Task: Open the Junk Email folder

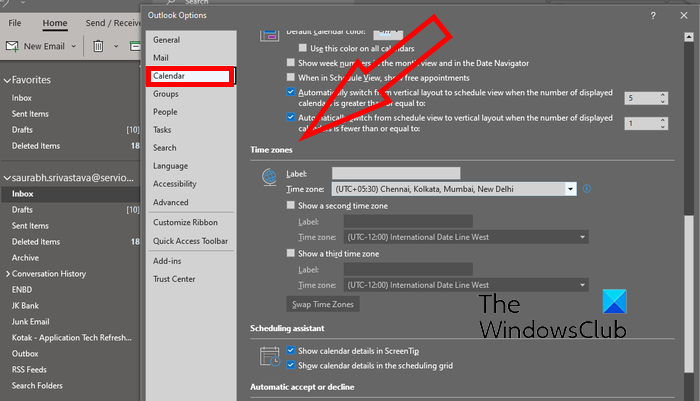Action: click(x=30, y=322)
